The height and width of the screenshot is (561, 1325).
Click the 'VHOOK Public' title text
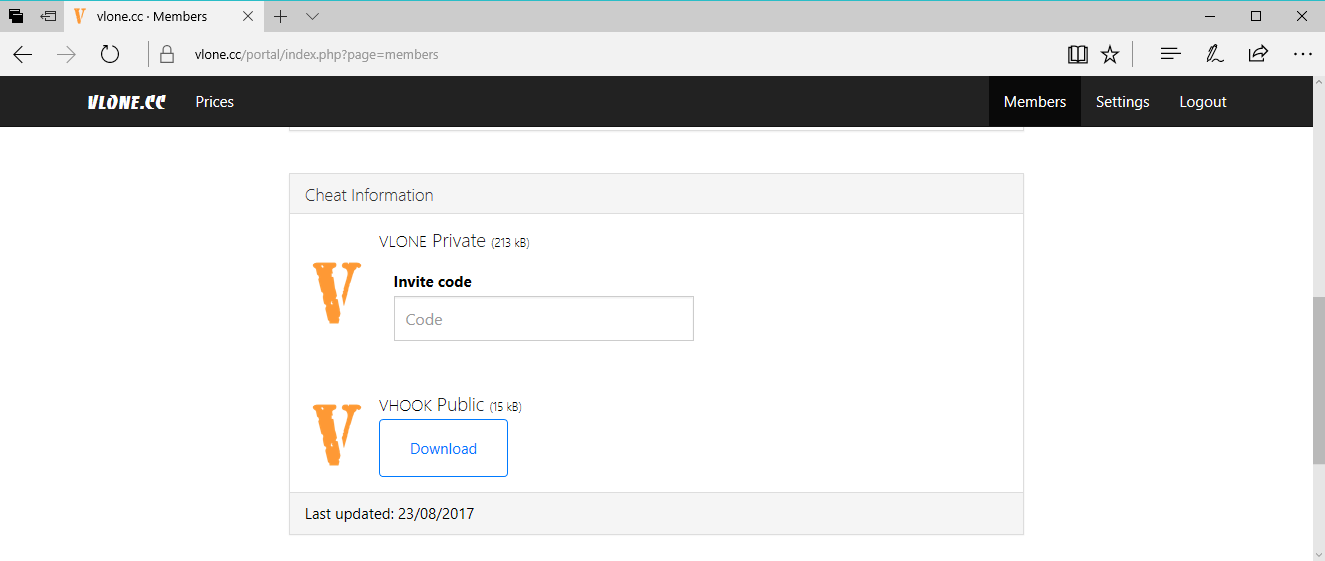pyautogui.click(x=432, y=405)
